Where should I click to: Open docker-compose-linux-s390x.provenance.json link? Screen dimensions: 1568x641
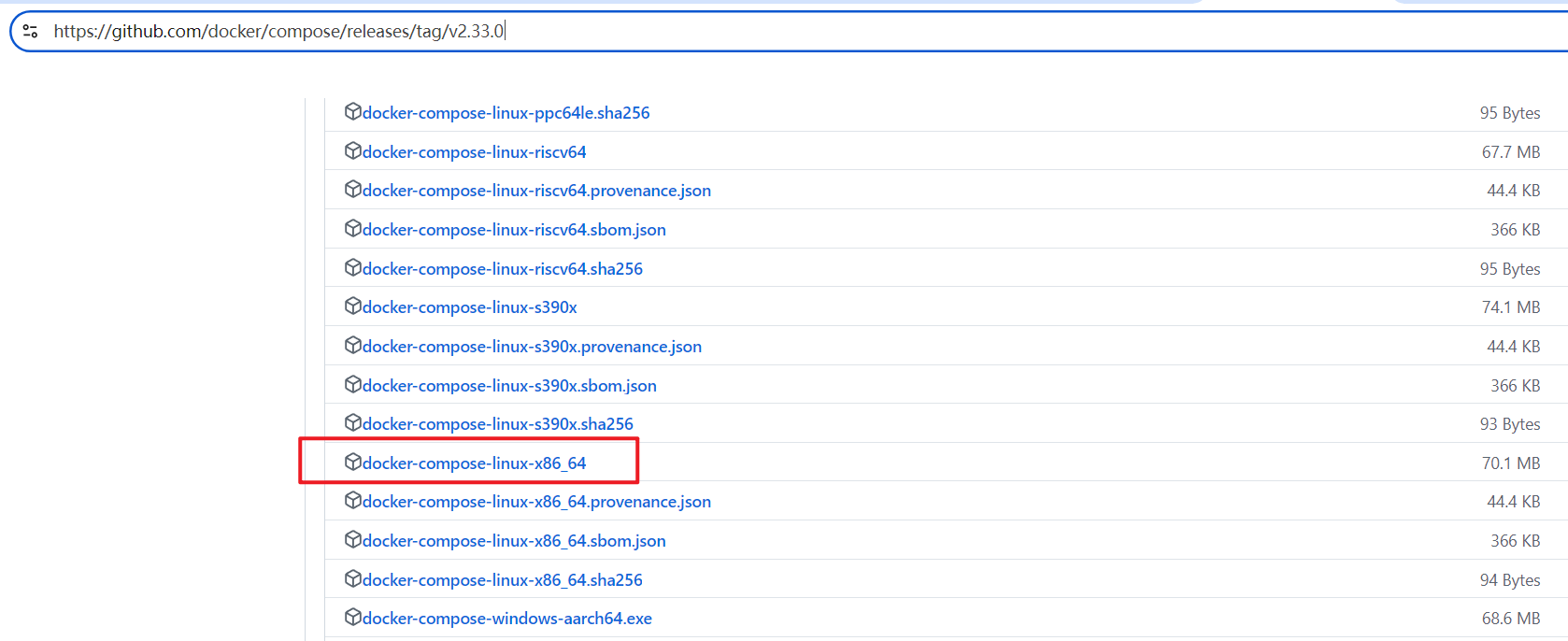(x=532, y=347)
